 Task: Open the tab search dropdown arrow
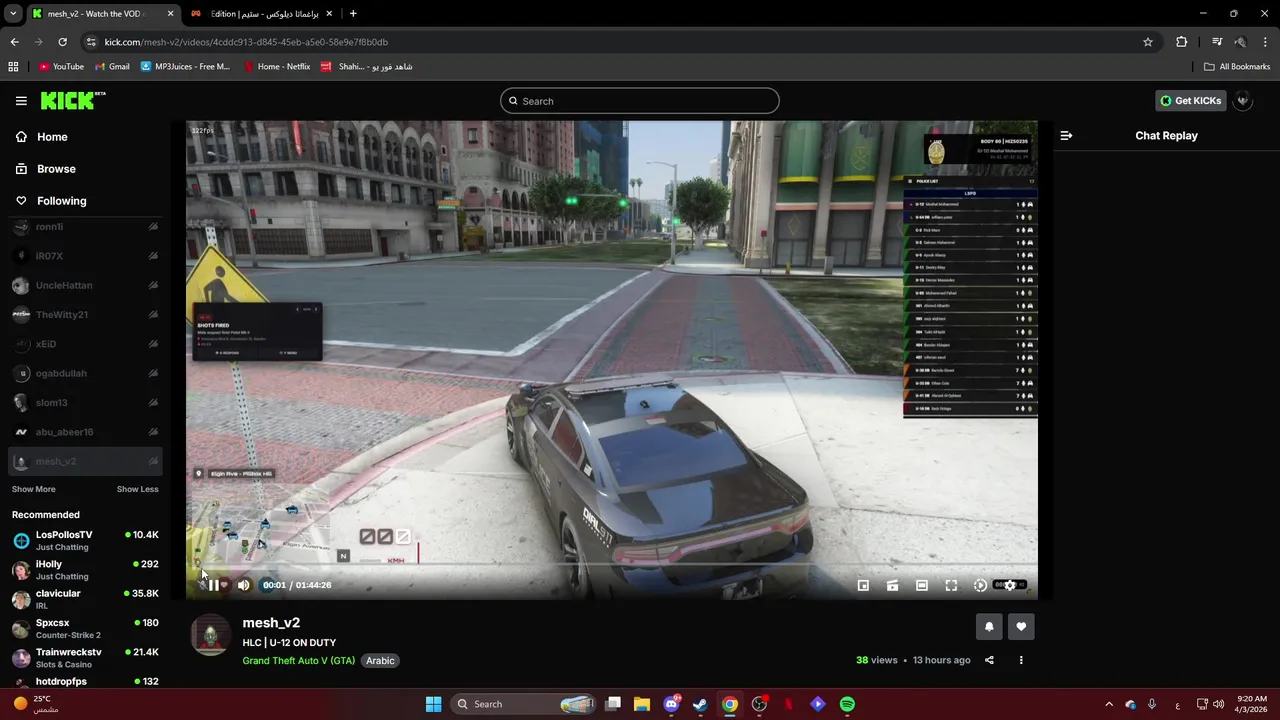tap(13, 14)
